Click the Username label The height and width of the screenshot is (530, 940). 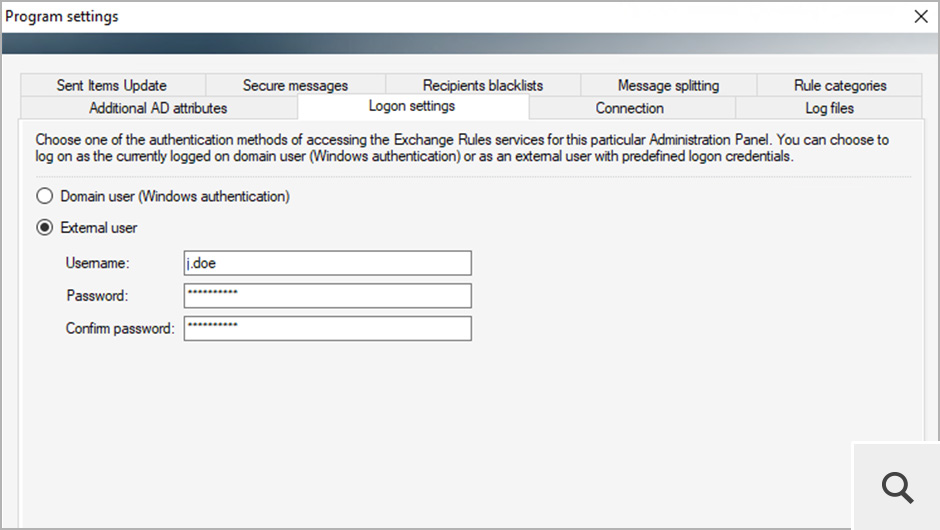click(97, 263)
